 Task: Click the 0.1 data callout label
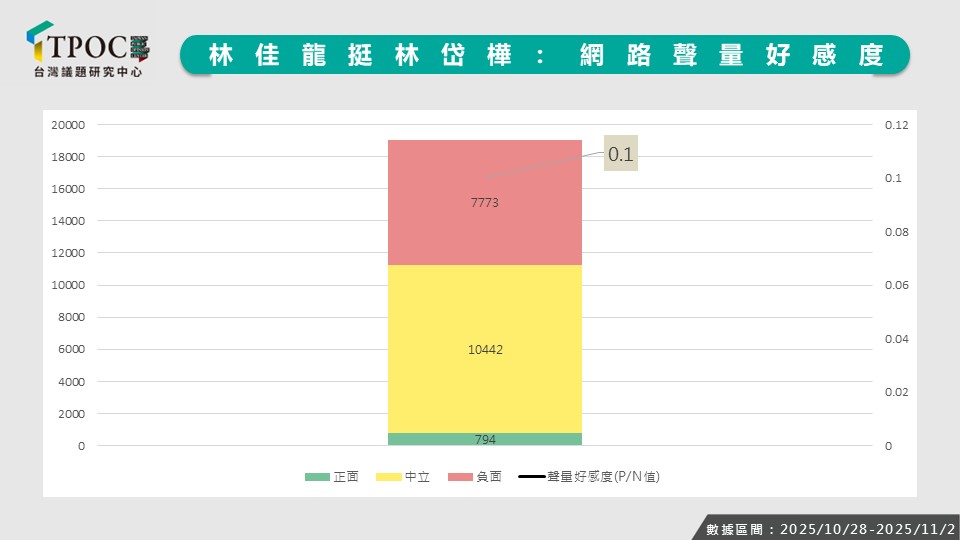[621, 155]
